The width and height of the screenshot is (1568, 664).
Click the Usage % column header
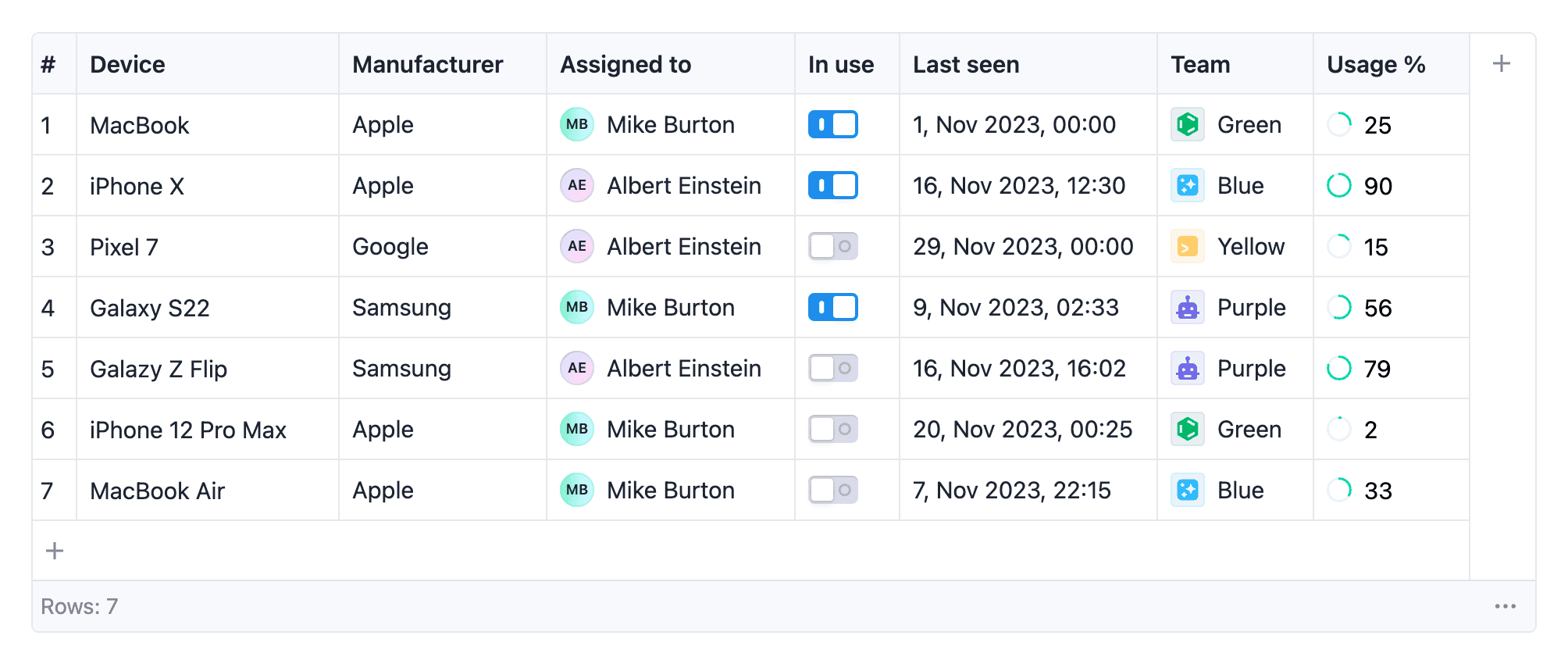click(x=1376, y=64)
